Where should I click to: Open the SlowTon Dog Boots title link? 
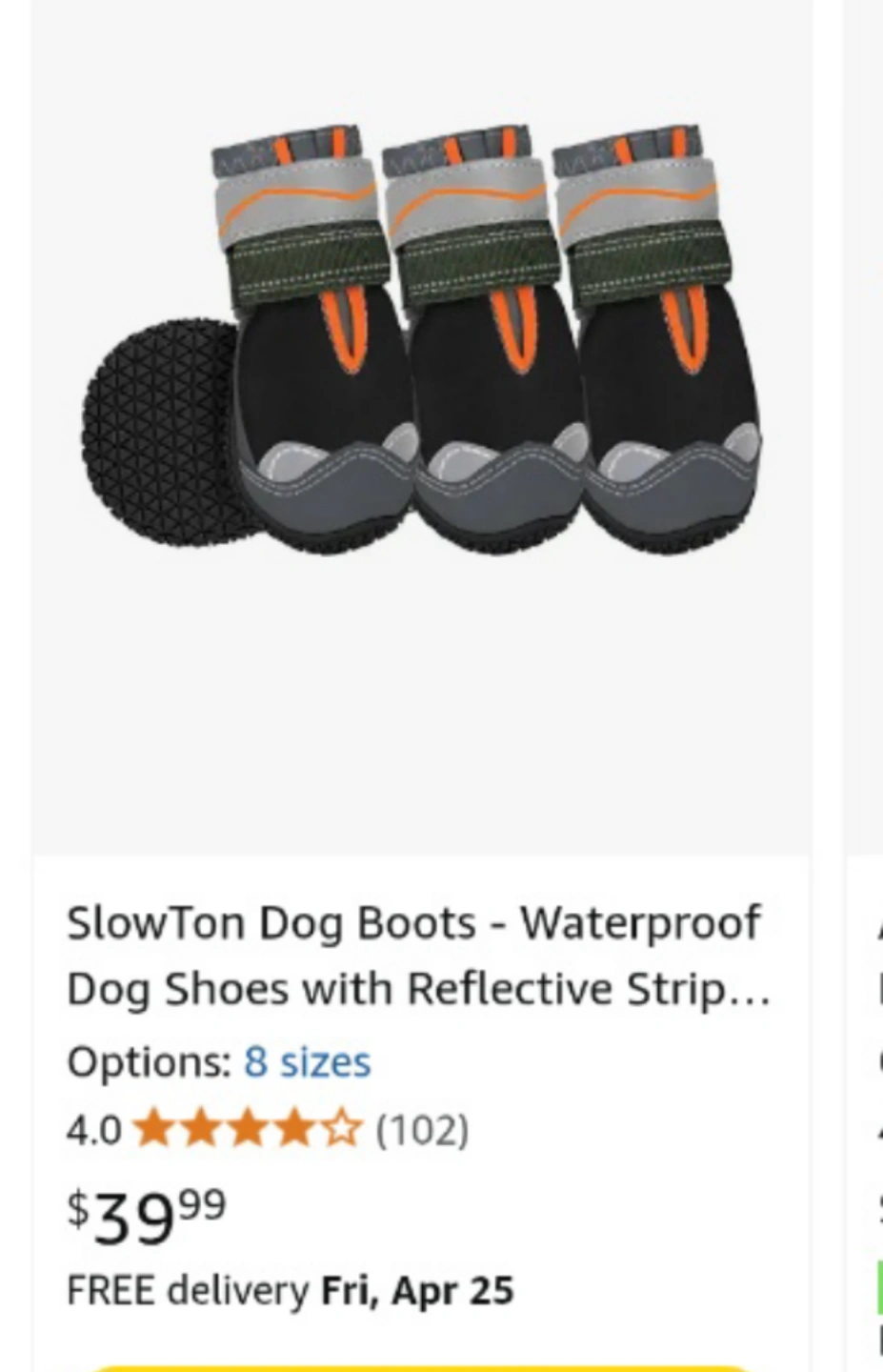[418, 956]
